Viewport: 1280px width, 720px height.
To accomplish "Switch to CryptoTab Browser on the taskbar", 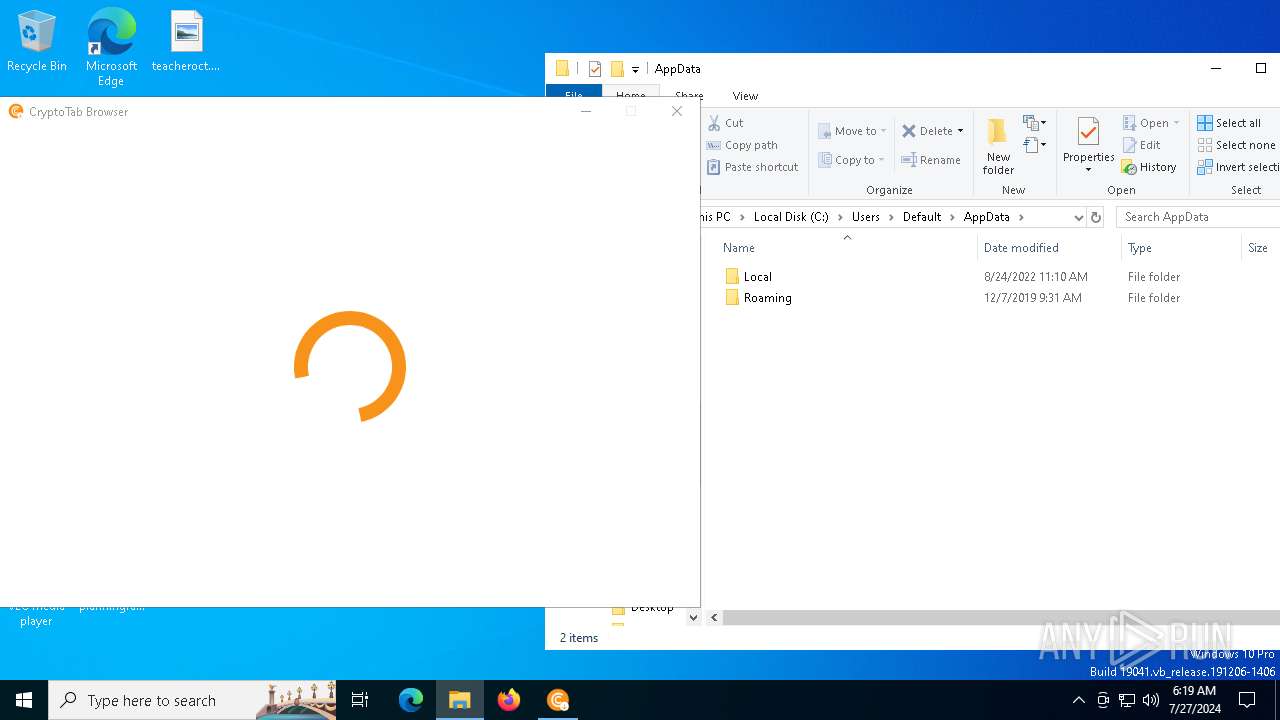I will point(558,700).
